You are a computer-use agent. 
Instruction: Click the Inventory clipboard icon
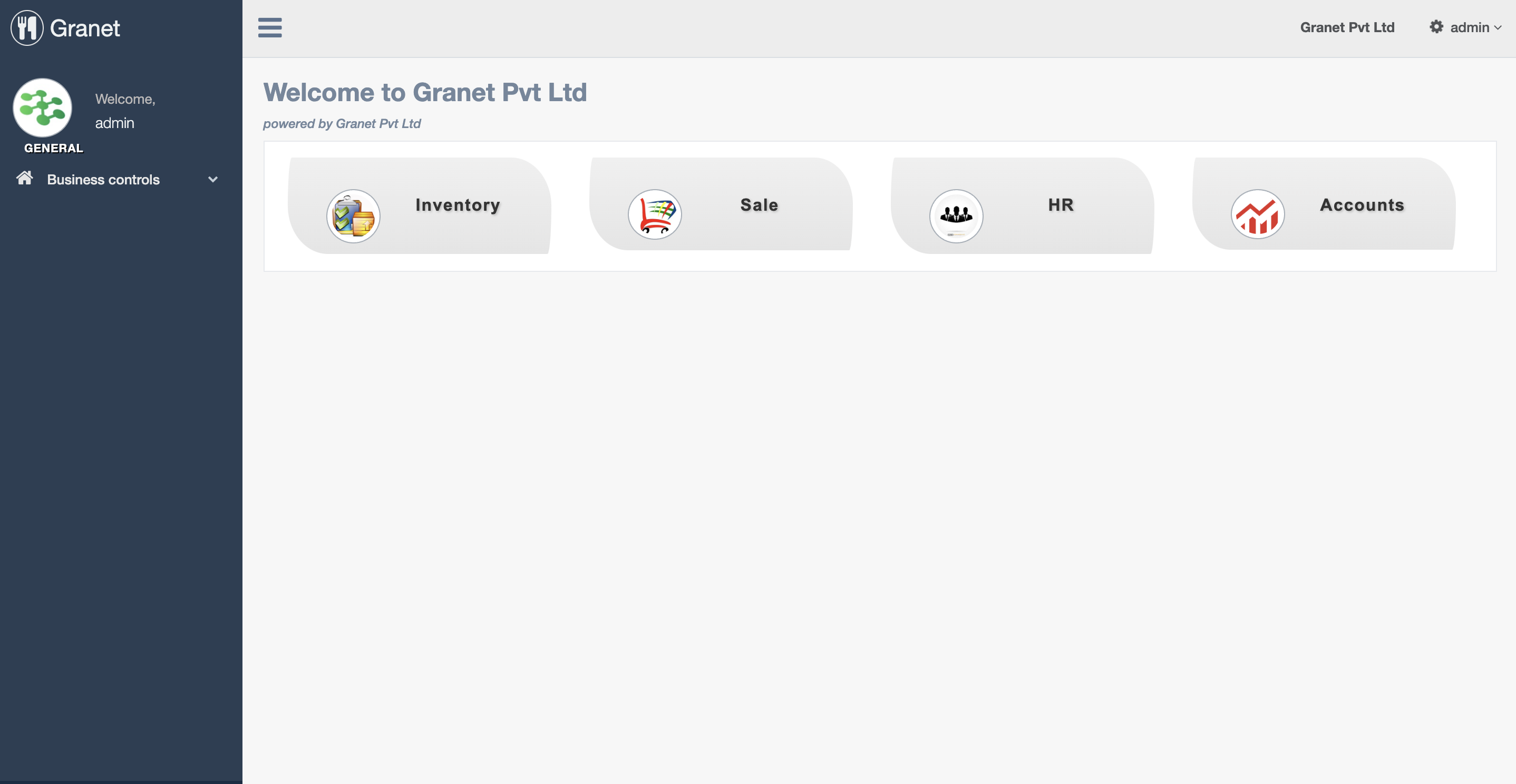tap(353, 216)
